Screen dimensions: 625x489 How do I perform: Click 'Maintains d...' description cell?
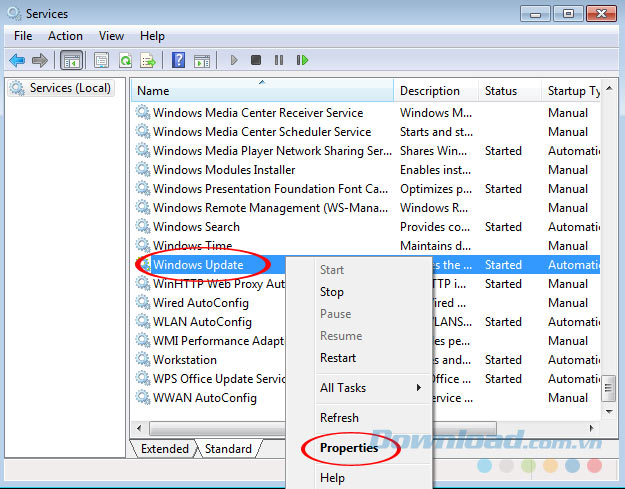(435, 245)
